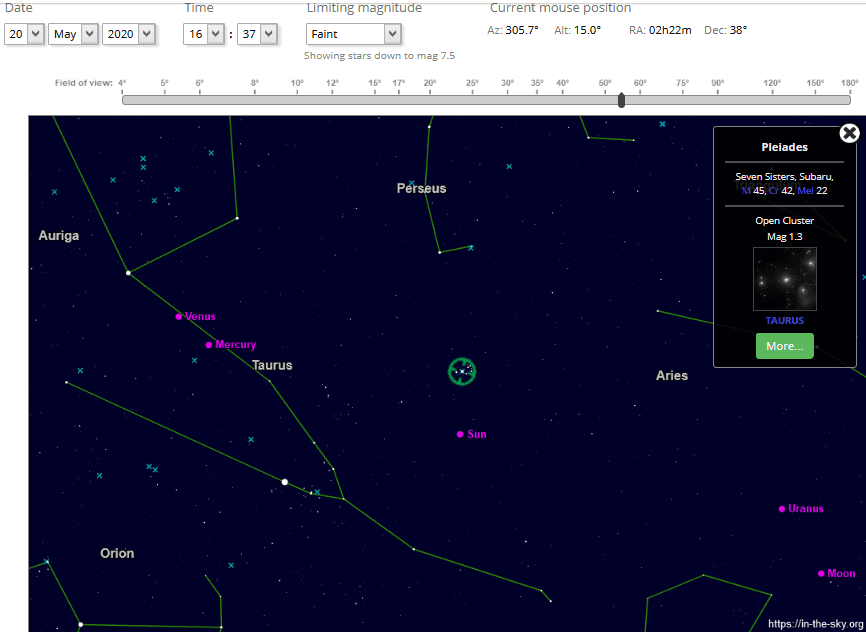Open the M catalog link for M 45
Image resolution: width=866 pixels, height=632 pixels.
tap(746, 191)
